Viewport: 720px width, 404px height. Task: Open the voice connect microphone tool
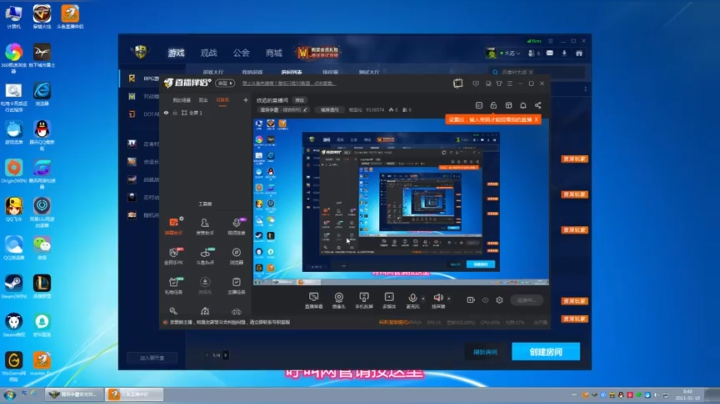tap(236, 226)
